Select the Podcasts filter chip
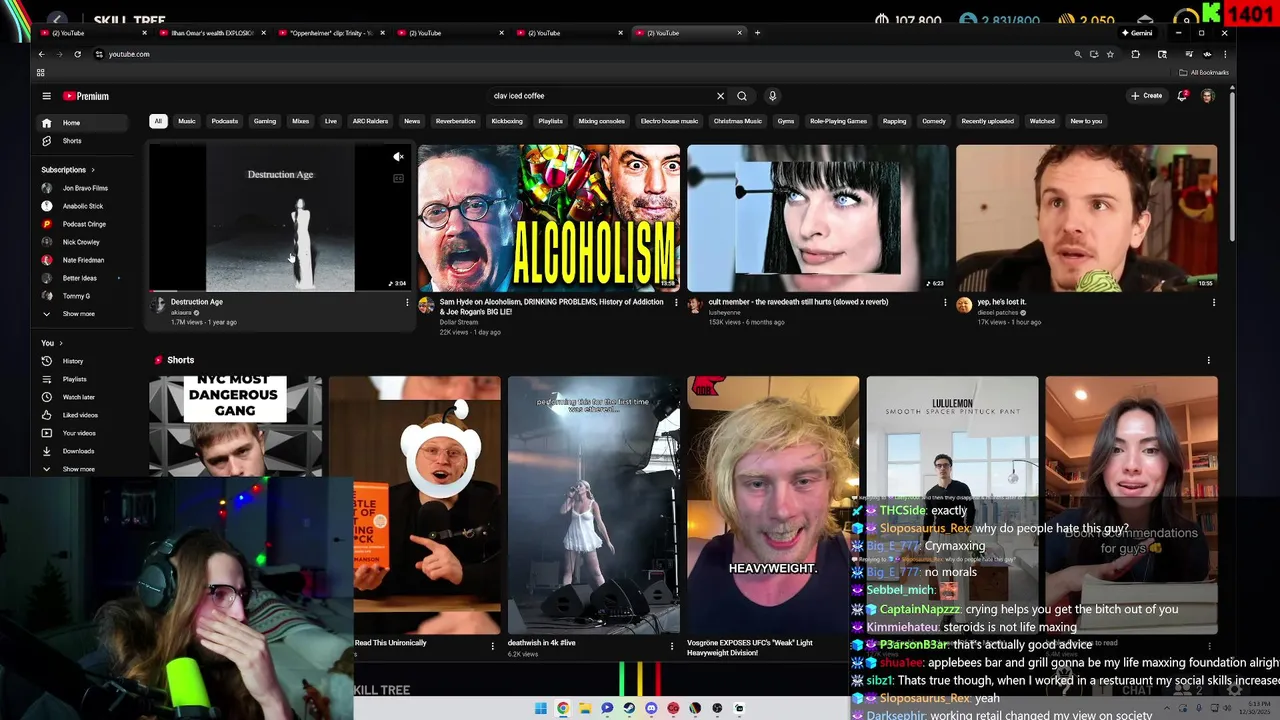The width and height of the screenshot is (1280, 720). point(225,121)
